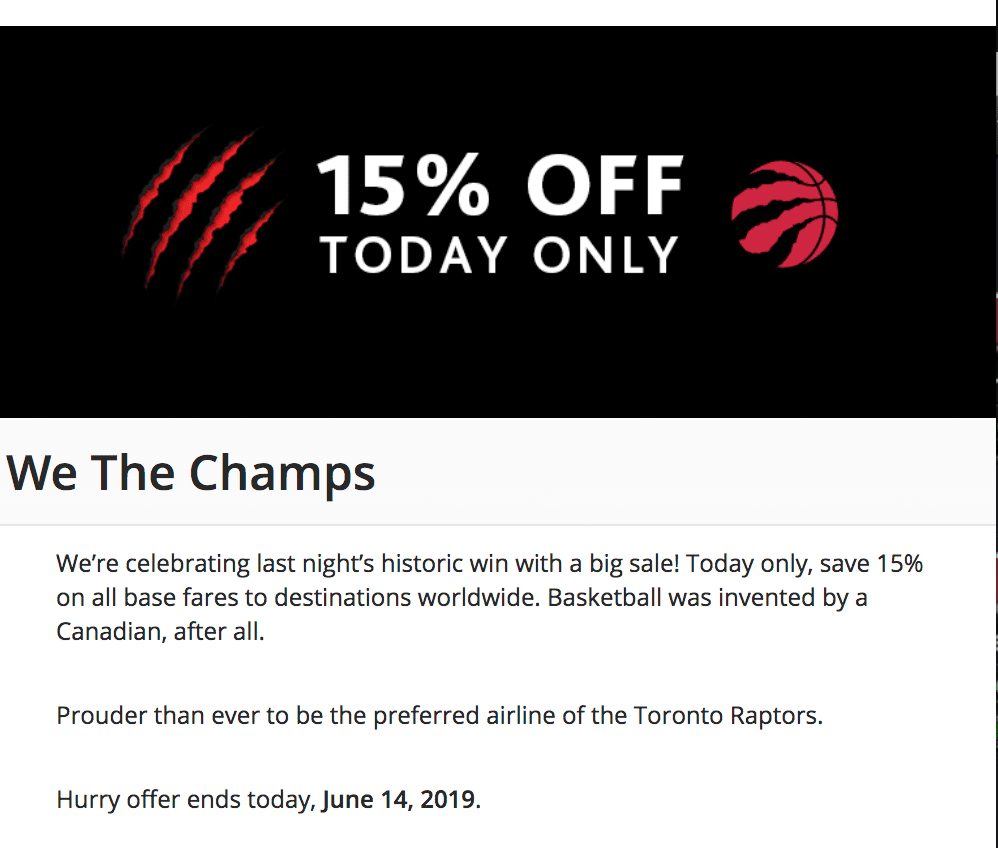Click 'Hurry offer ends today' text
Screen dimensions: 998x848
tap(184, 799)
